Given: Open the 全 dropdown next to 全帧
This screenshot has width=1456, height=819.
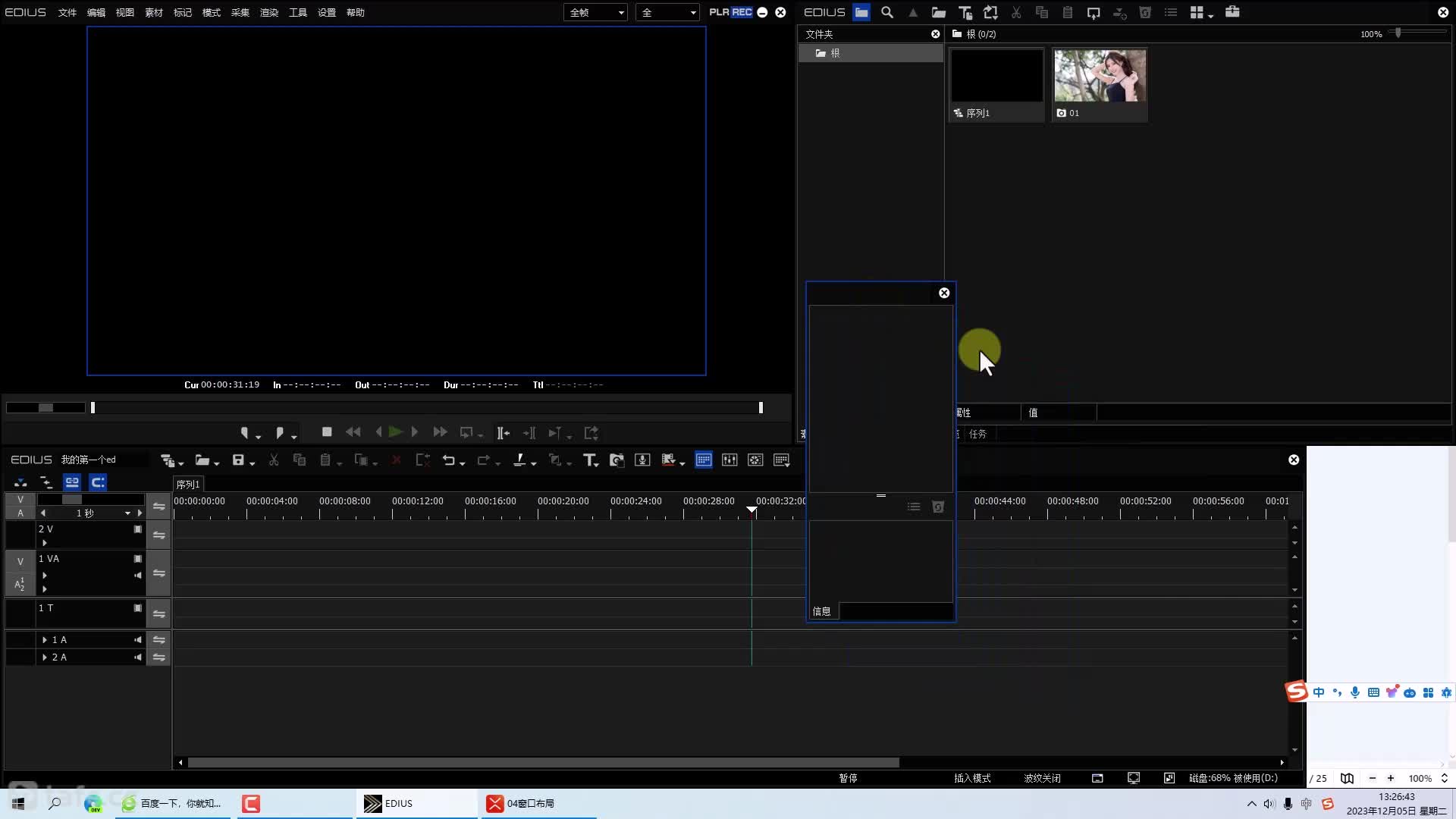Looking at the screenshot, I should [x=667, y=12].
